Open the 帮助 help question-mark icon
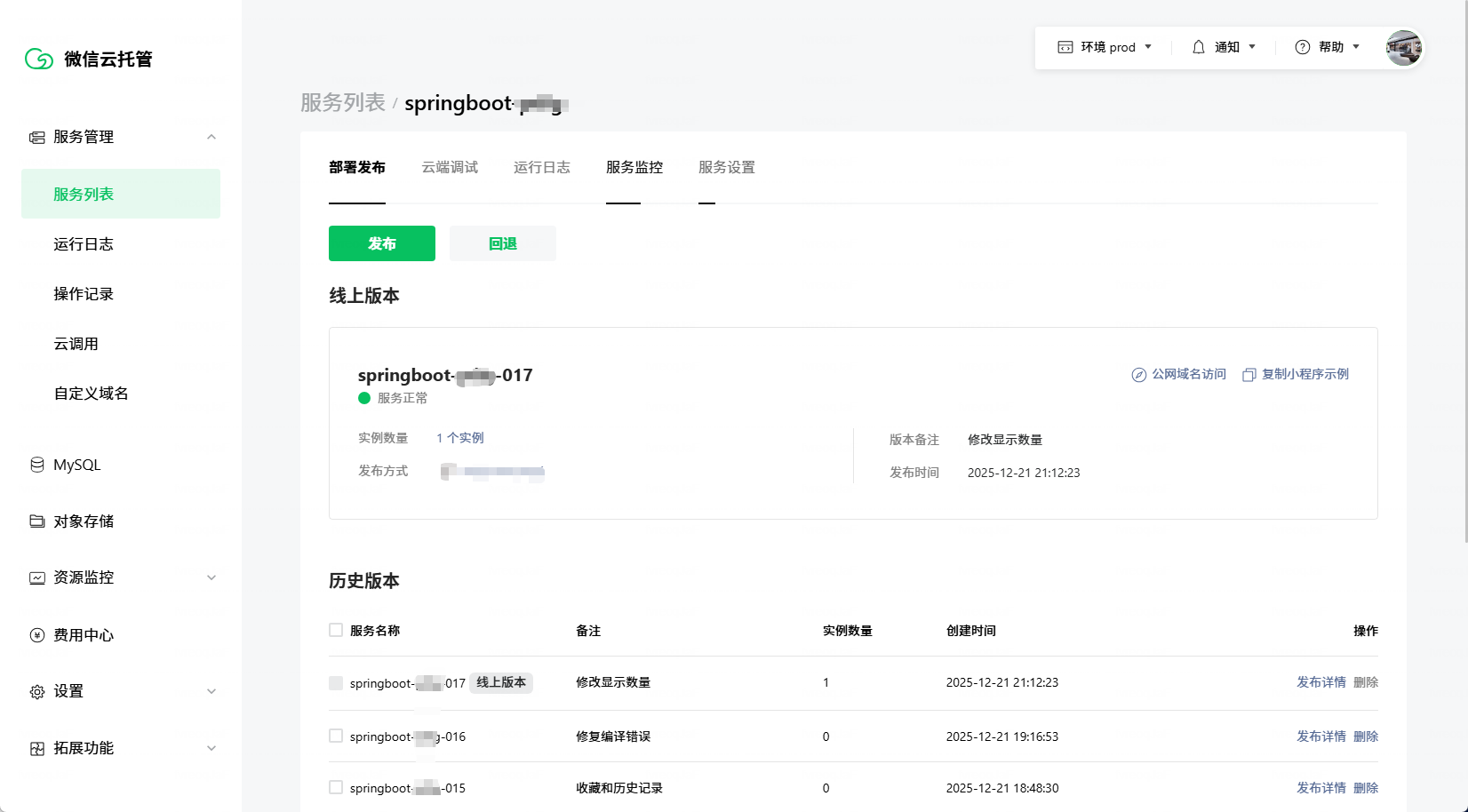Screen dimensions: 1468x812 click(x=1302, y=47)
